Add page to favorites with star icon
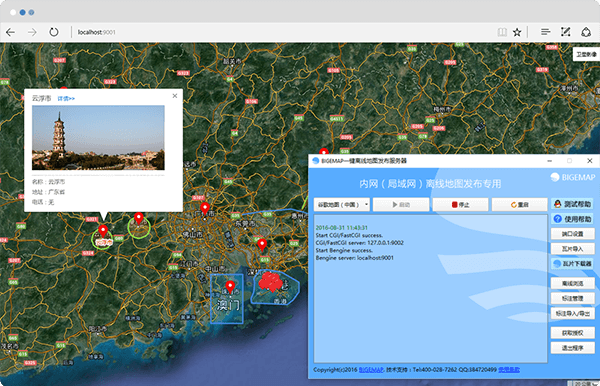 [517, 32]
